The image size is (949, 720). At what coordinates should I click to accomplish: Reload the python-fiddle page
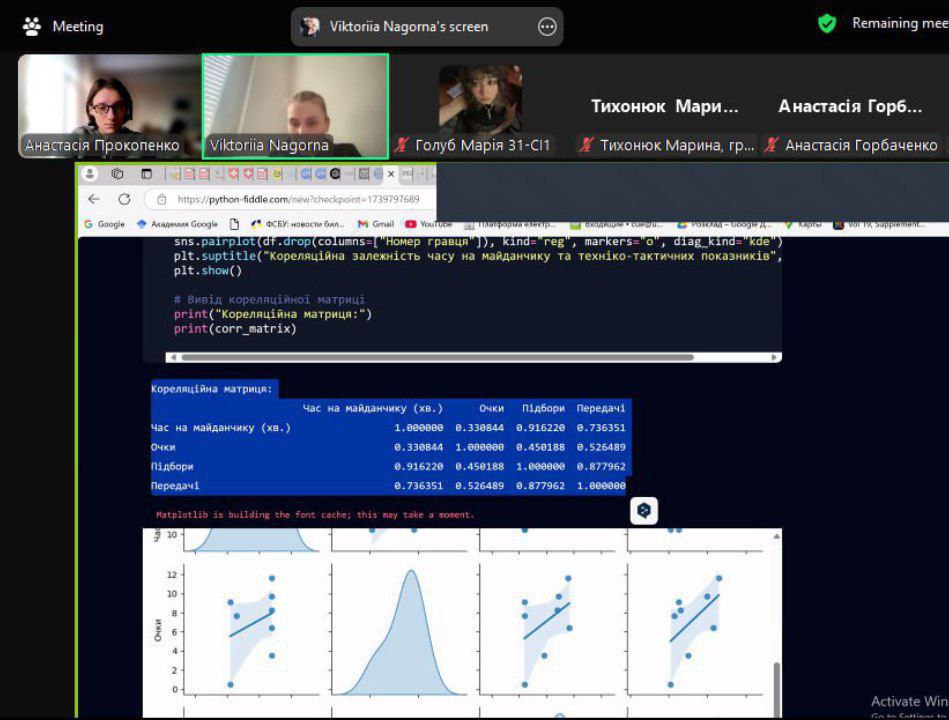click(x=124, y=199)
